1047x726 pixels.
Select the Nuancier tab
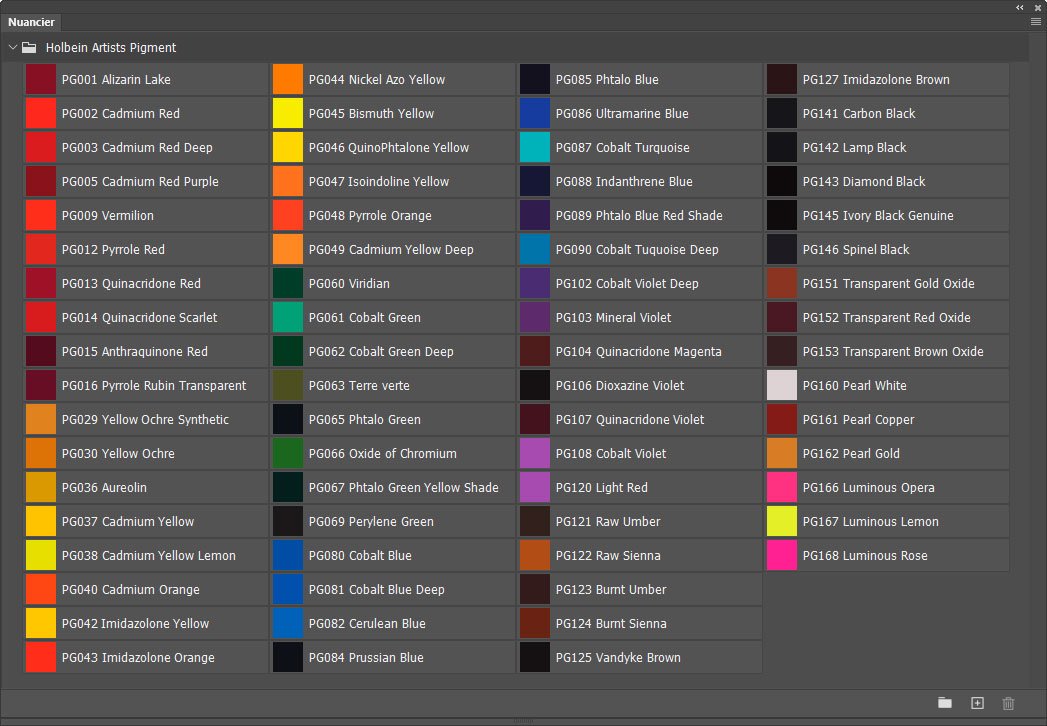point(31,22)
